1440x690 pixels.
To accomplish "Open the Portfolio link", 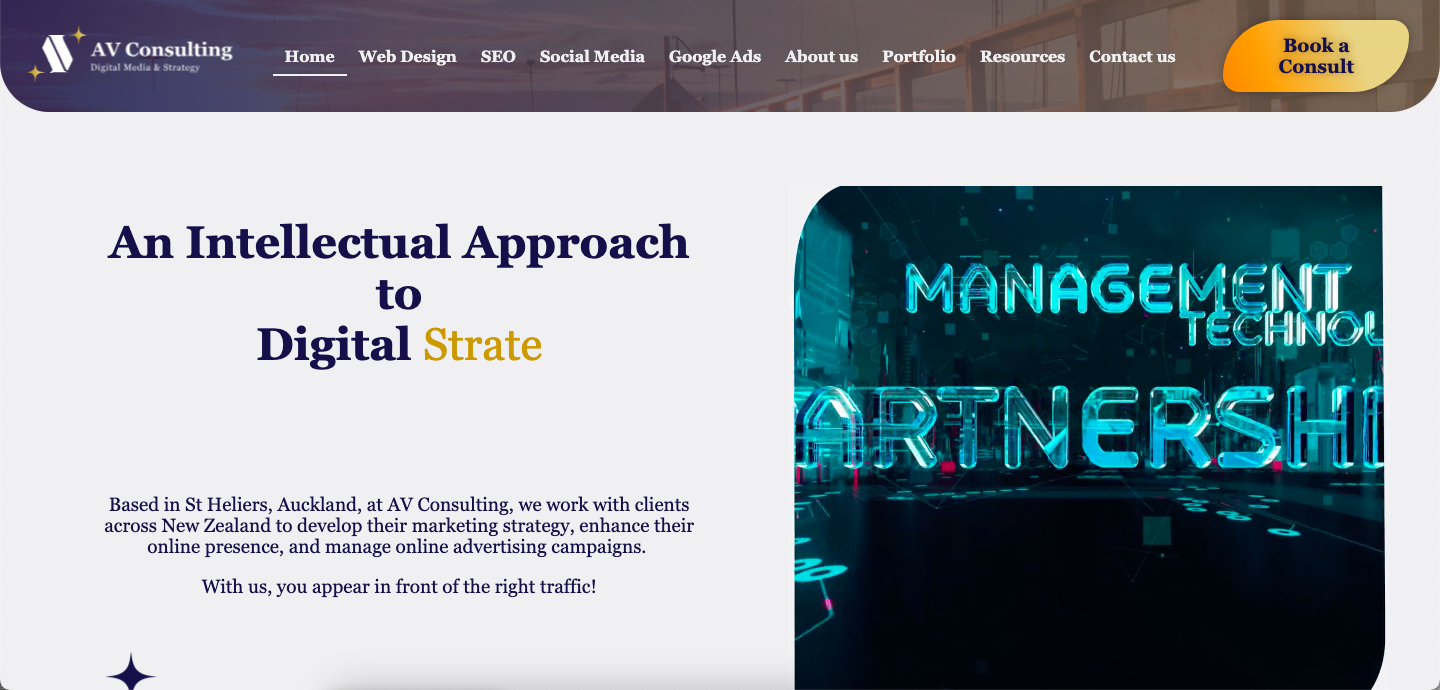I will pyautogui.click(x=919, y=57).
